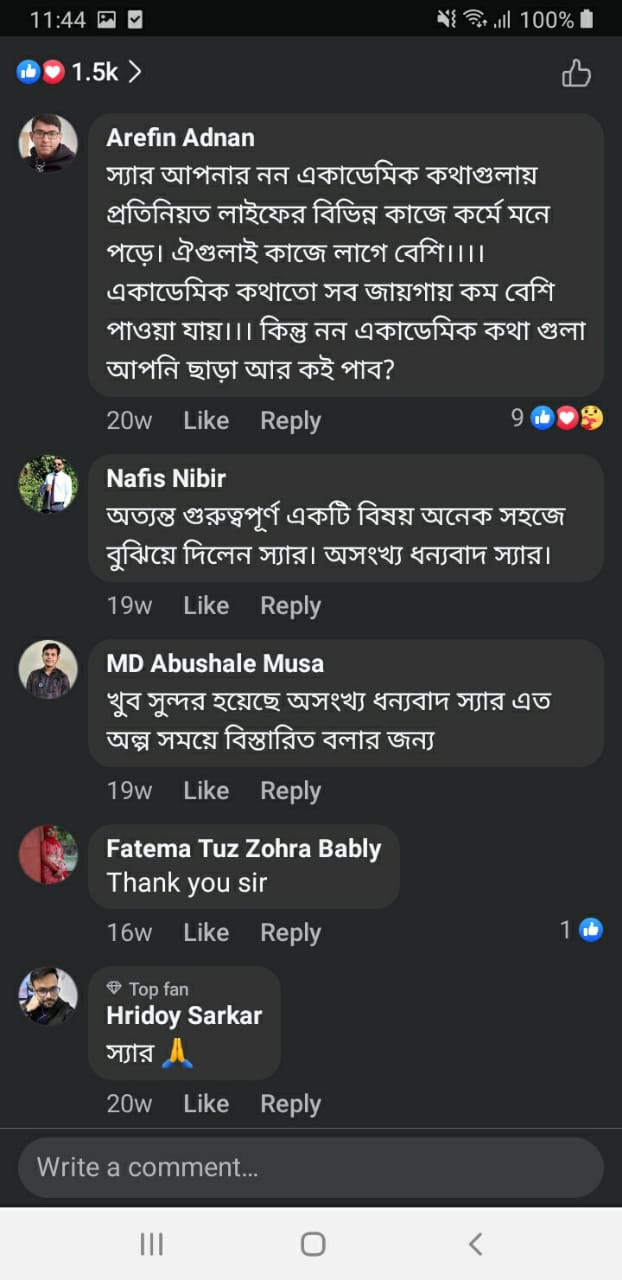Reply to MD Abushale Musa's comment
Screen dimensions: 622x1280
point(290,791)
